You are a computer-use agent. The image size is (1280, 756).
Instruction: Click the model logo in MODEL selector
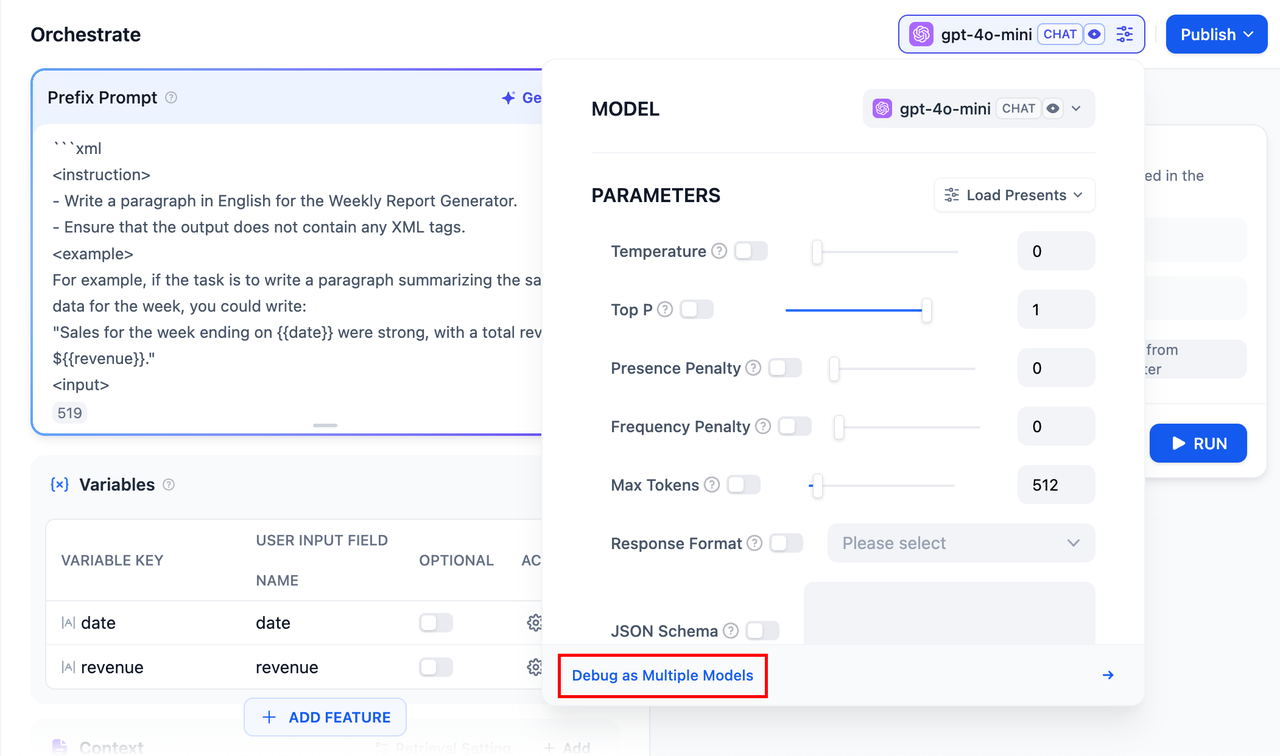882,109
